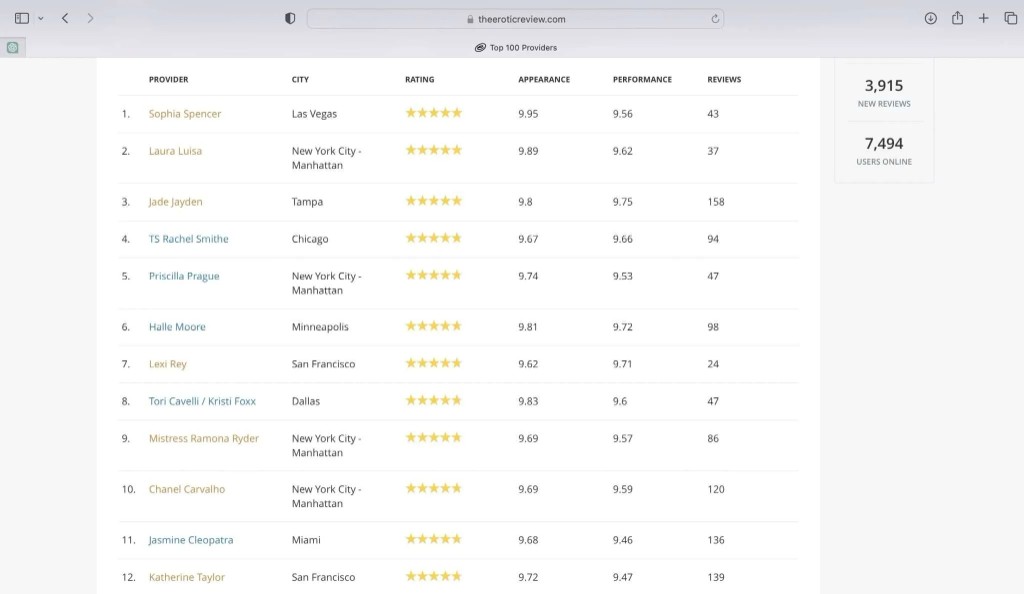
Task: Select the pinned tab with green icon
Action: point(12,47)
